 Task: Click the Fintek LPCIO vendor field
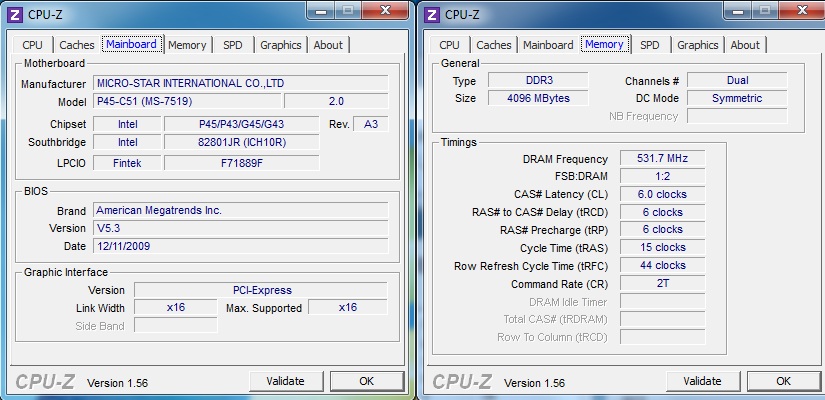tap(127, 163)
